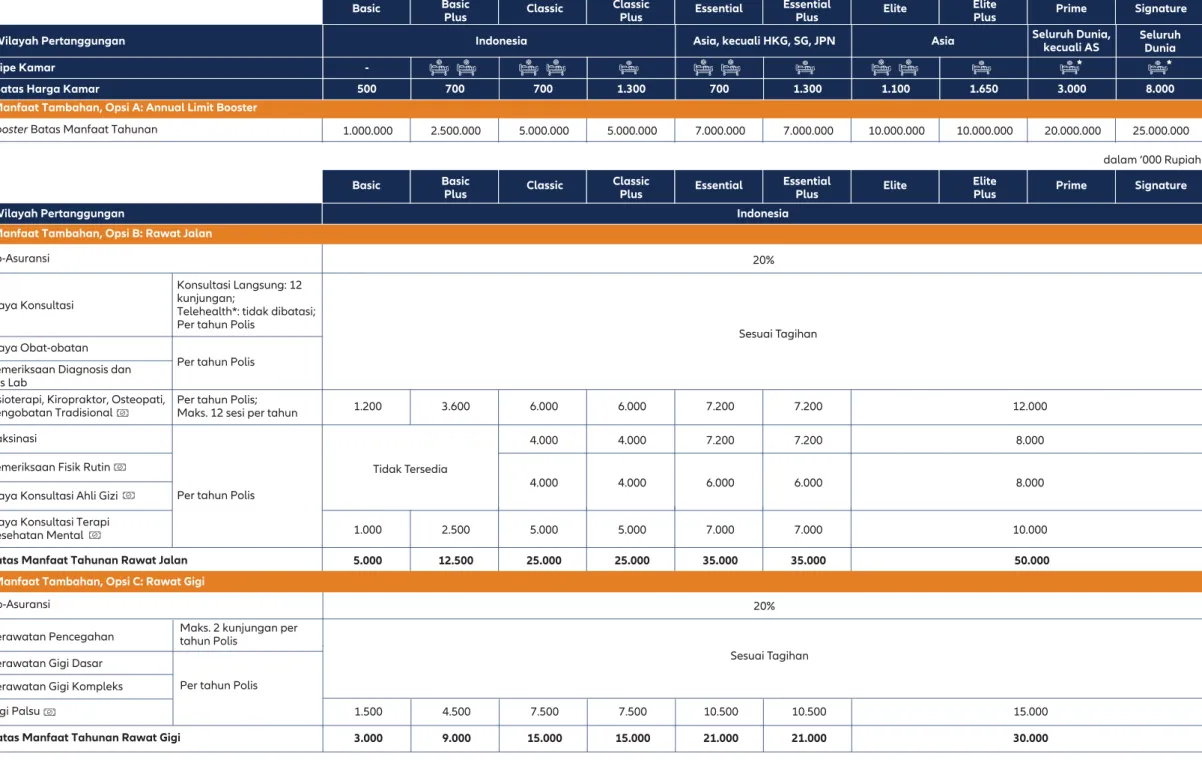Click the 4.500 Gigi Palsu value for Basic Plus
This screenshot has width=1202, height=760.
coord(455,712)
